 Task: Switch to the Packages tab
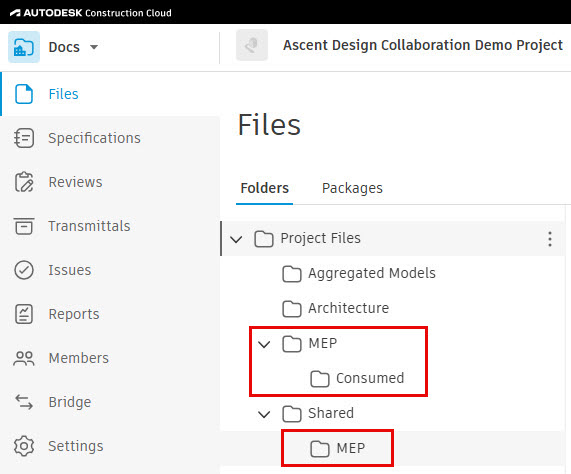[x=352, y=188]
